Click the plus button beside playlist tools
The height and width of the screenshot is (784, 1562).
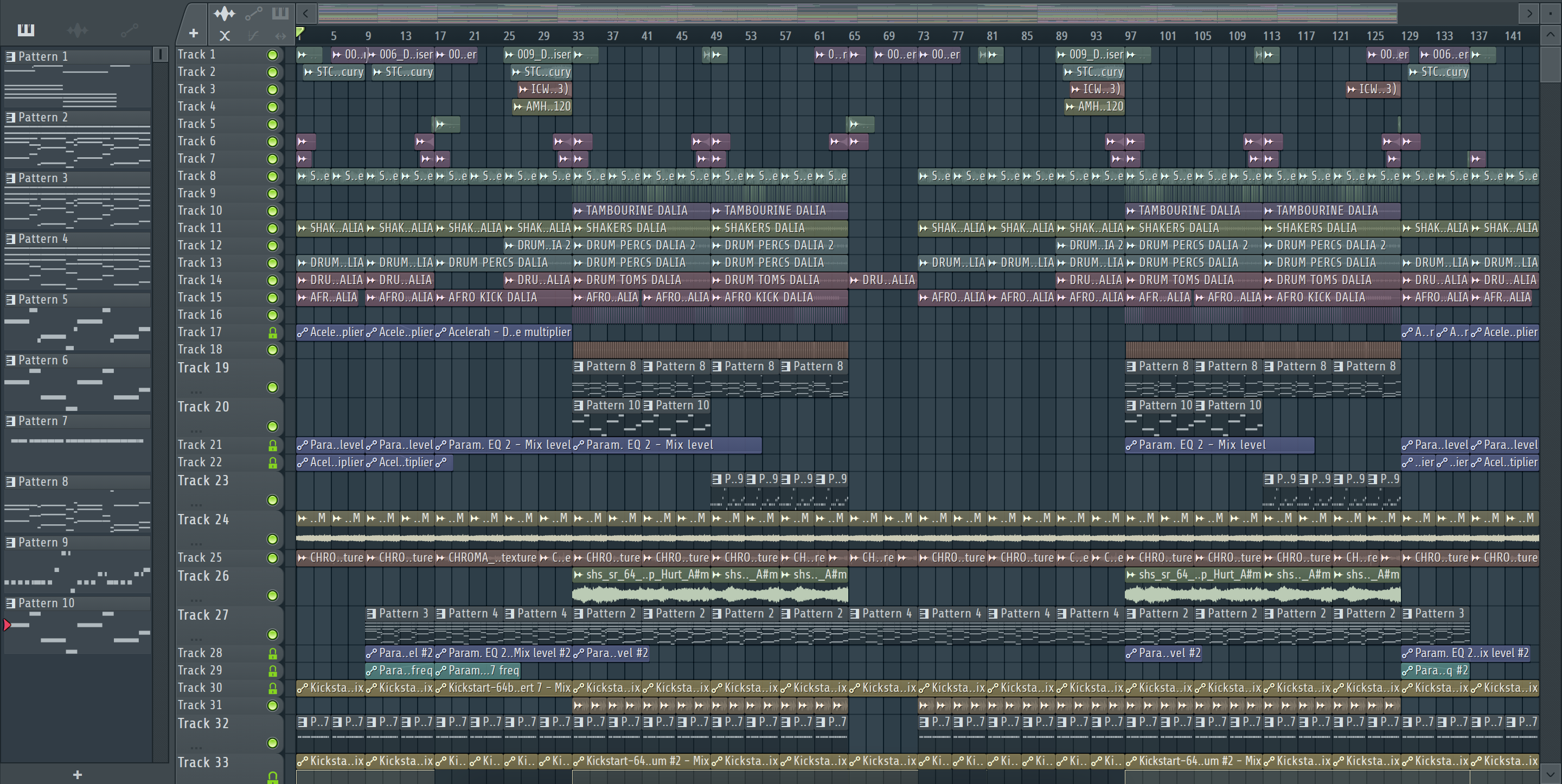[194, 34]
